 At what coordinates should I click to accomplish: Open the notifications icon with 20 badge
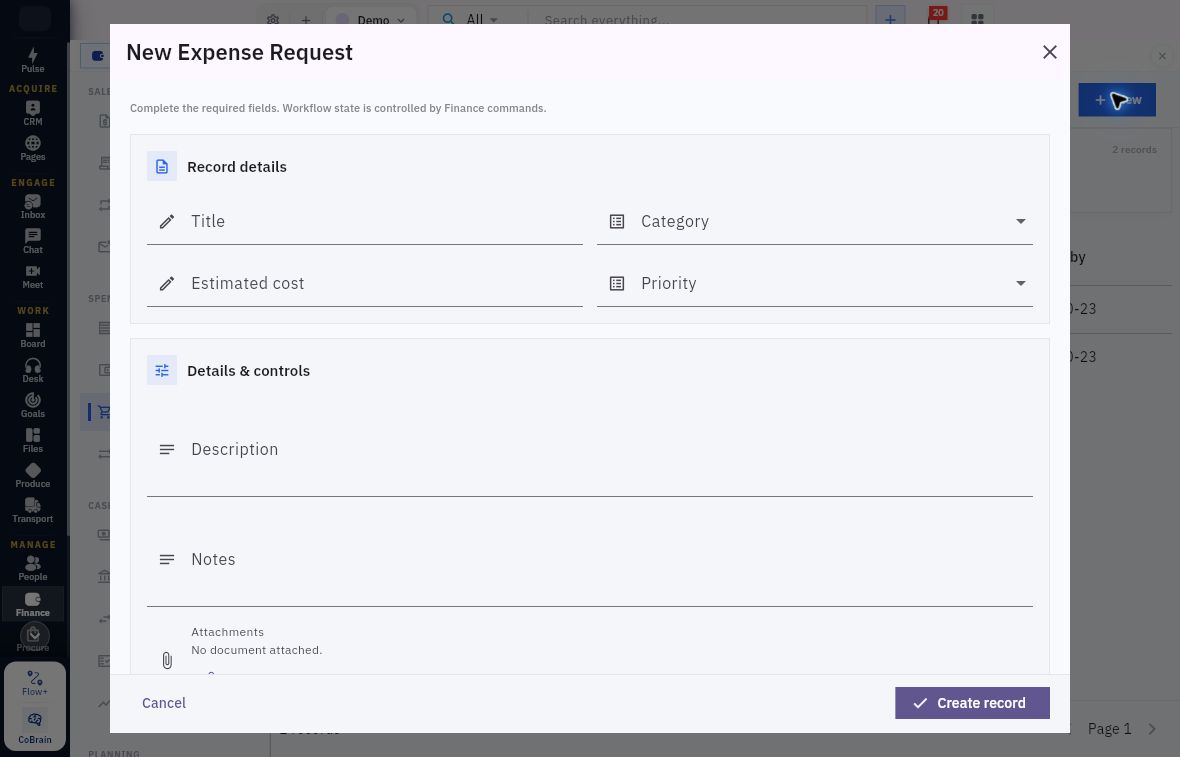(x=935, y=17)
